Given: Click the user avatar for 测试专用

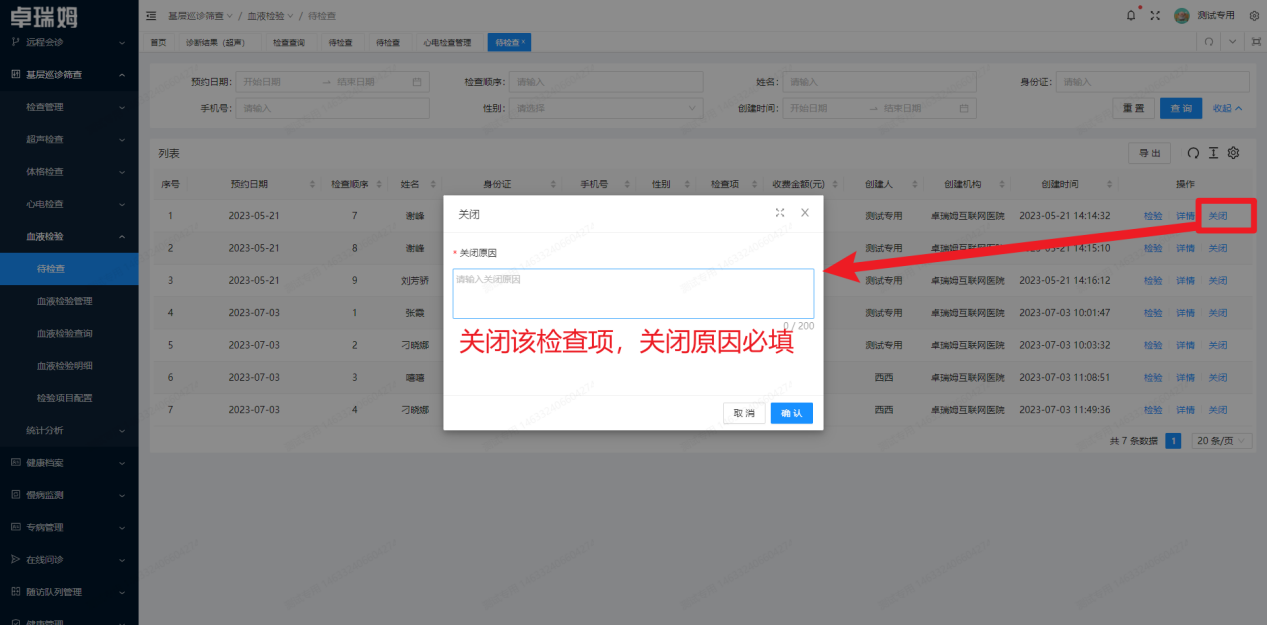Looking at the screenshot, I should click(1181, 15).
